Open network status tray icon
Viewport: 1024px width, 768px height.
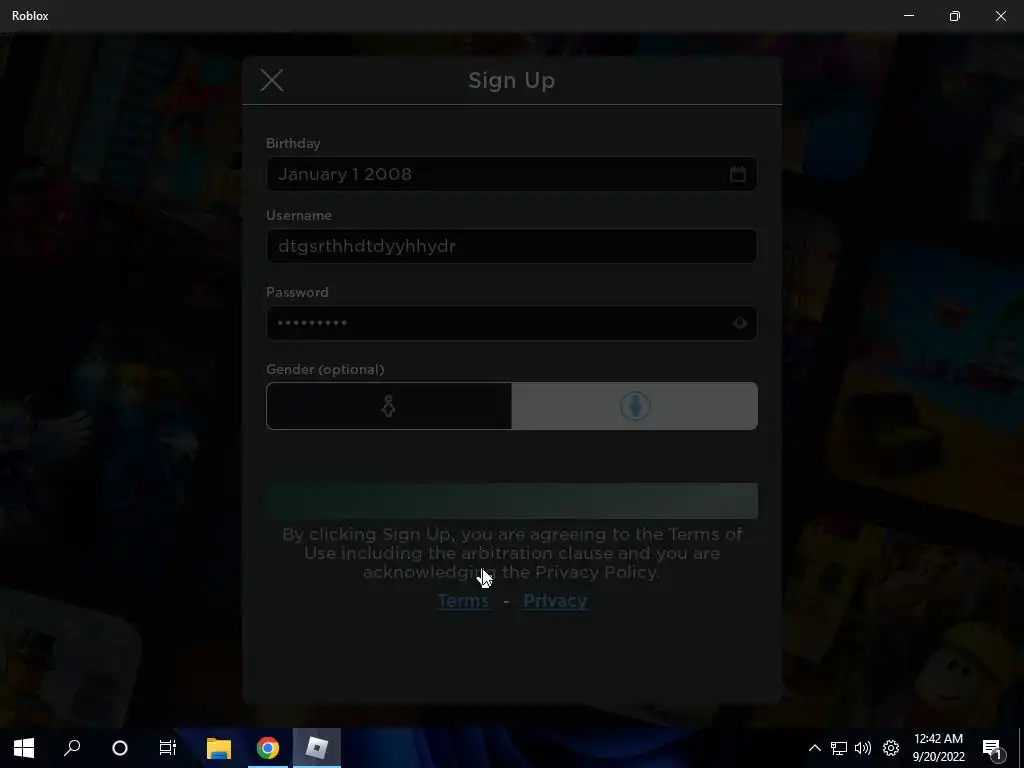tap(839, 748)
